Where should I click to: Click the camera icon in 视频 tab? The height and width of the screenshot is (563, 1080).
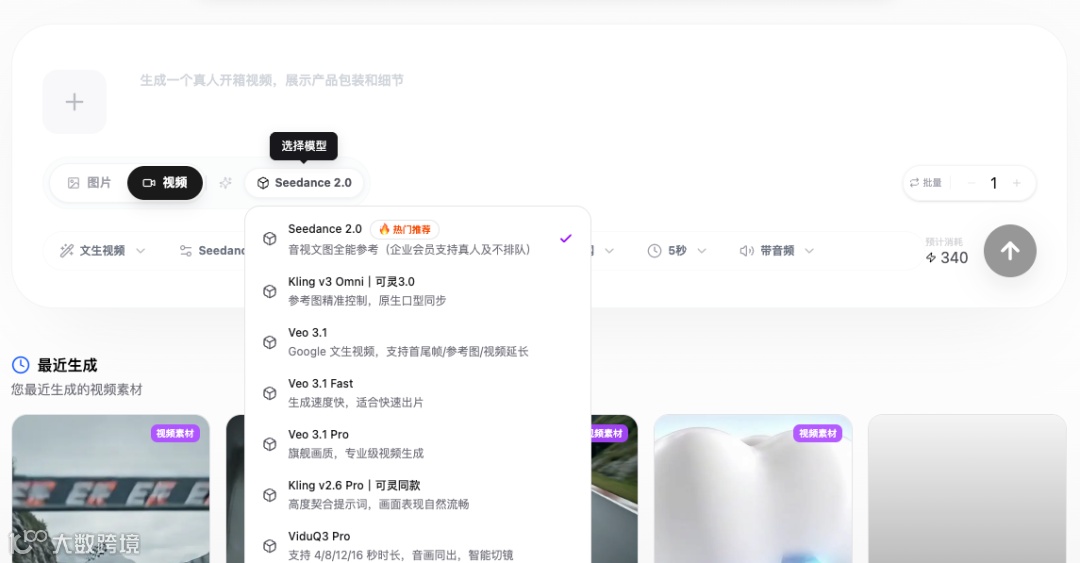point(149,183)
